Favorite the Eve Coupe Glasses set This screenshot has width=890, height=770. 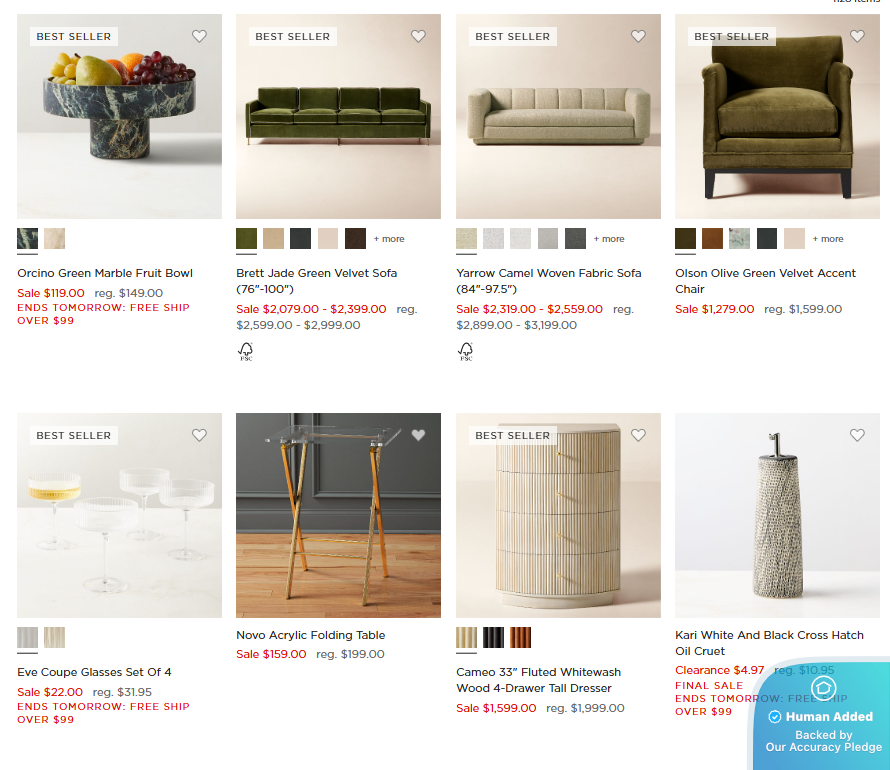[199, 435]
